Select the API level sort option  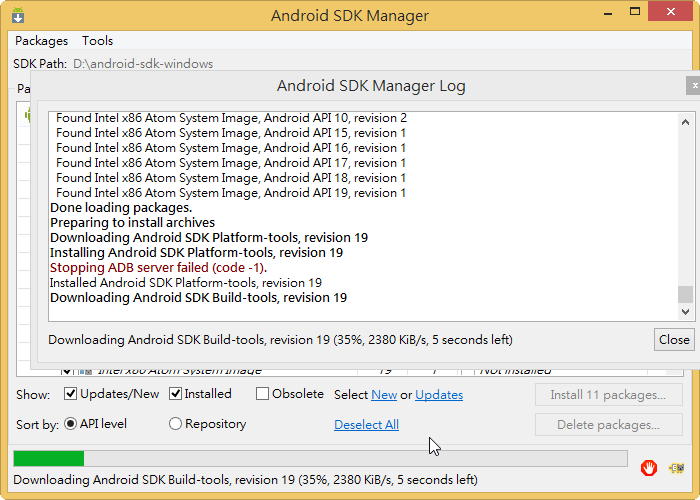coord(71,424)
